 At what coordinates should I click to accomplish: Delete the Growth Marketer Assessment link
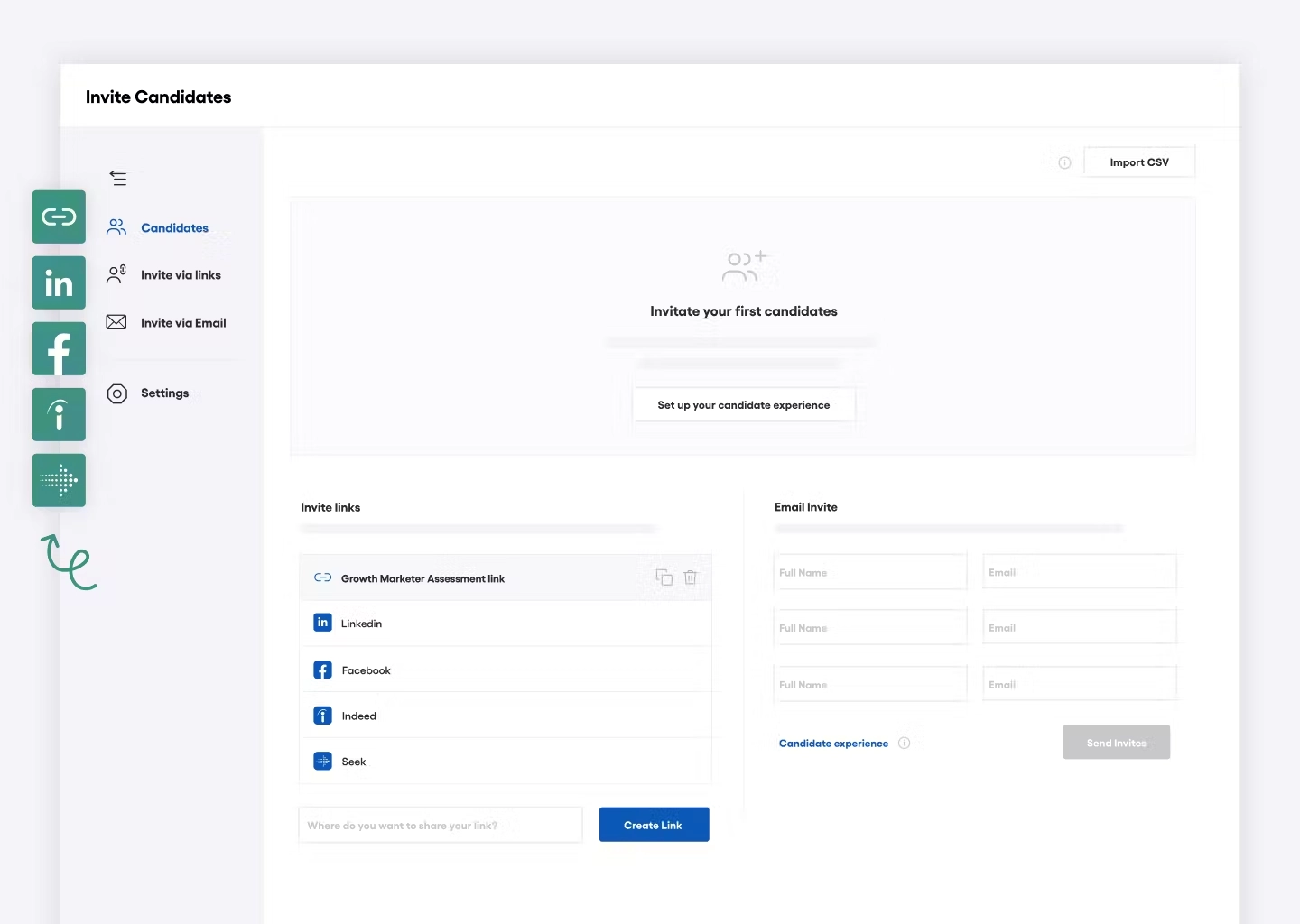coord(691,577)
